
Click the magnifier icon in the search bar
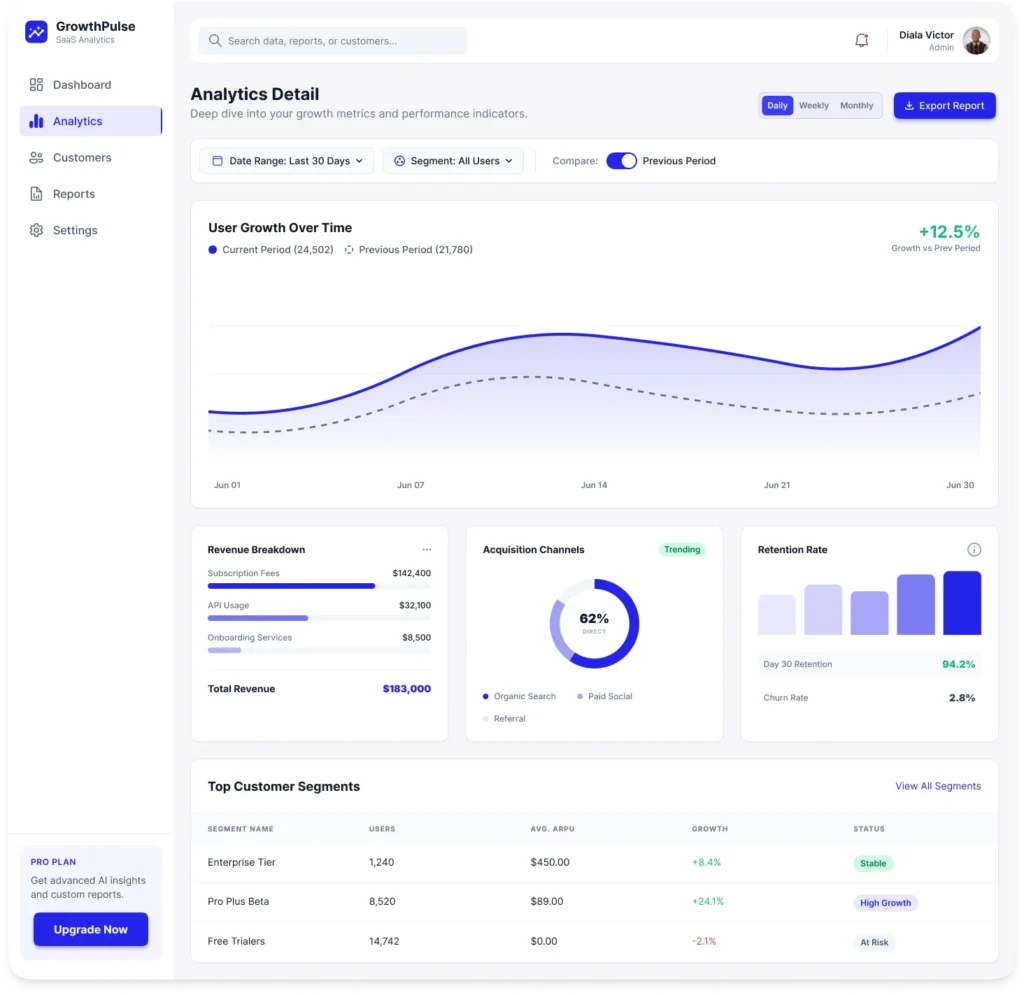point(215,40)
